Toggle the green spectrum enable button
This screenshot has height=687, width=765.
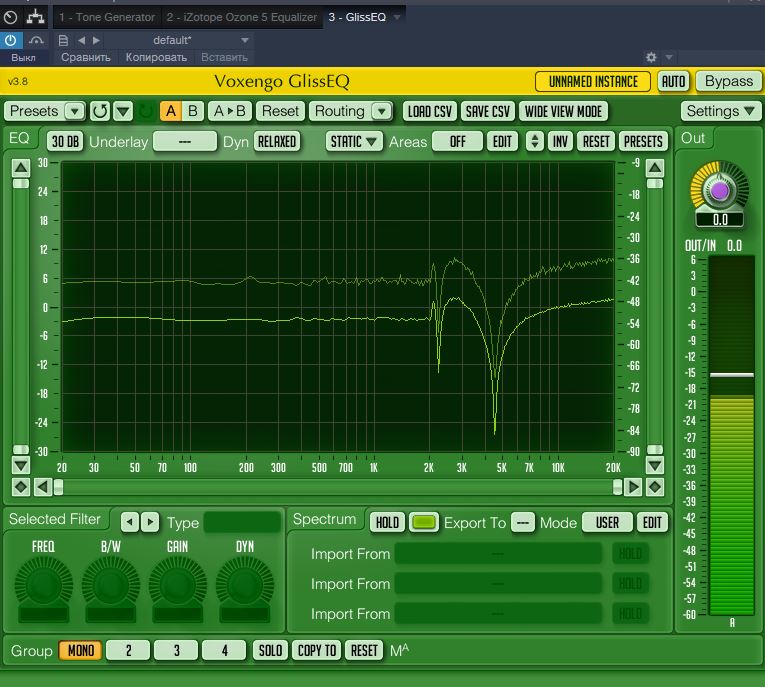pos(423,523)
